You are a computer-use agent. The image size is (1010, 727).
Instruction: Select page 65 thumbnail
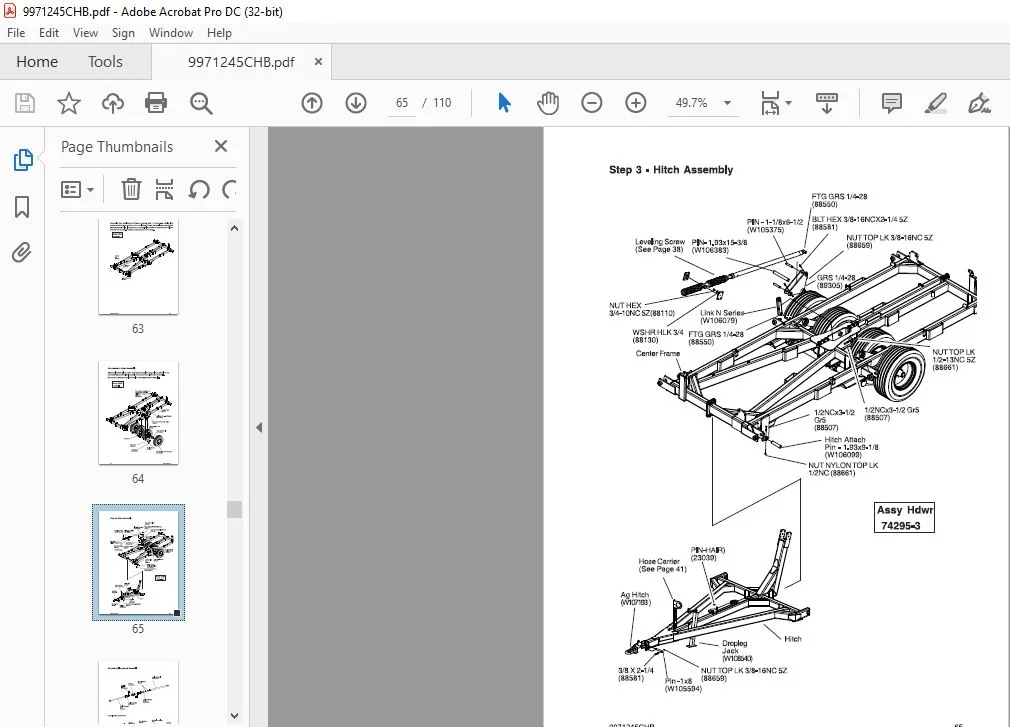(138, 563)
